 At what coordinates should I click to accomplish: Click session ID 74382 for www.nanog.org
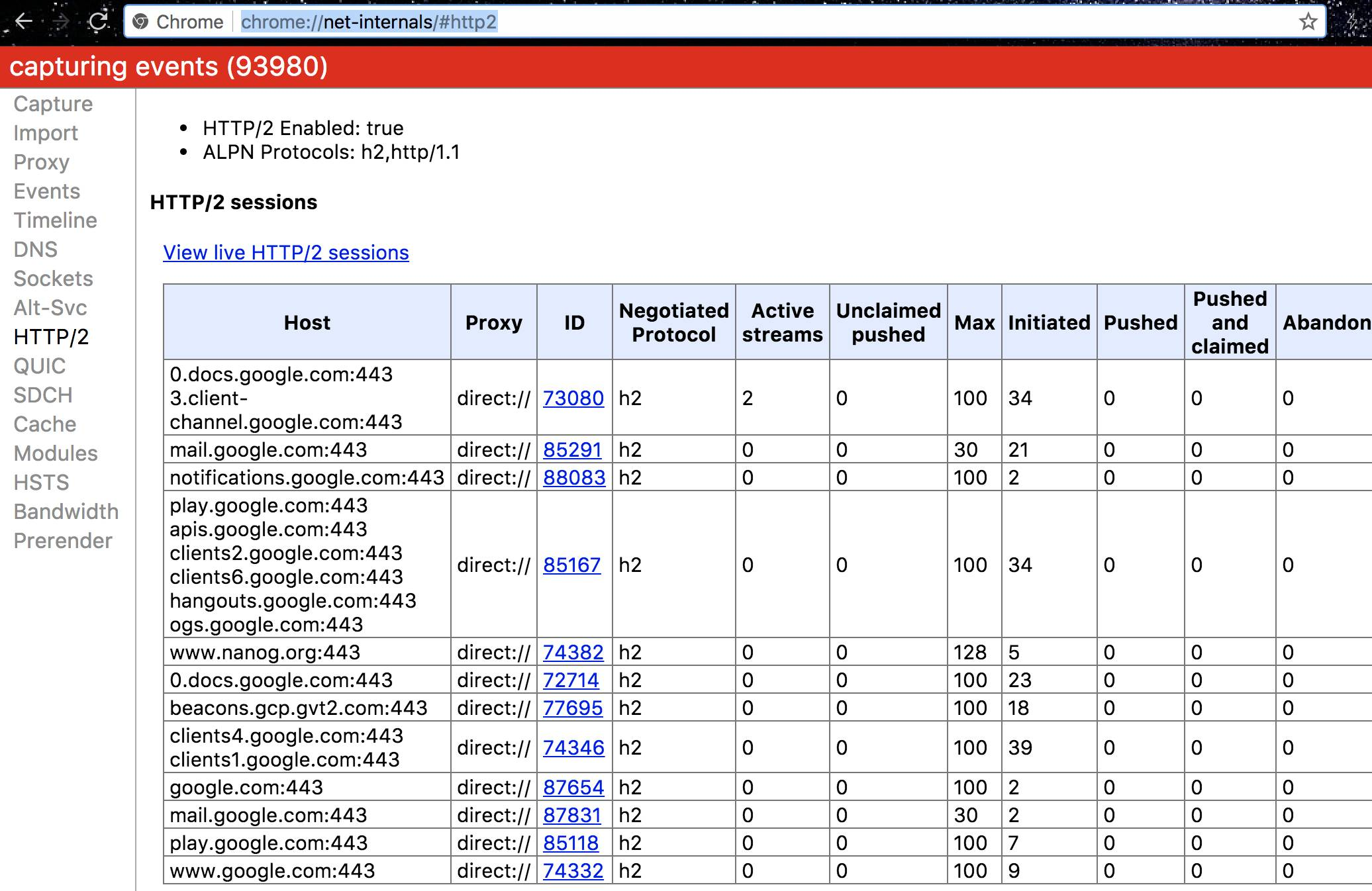tap(573, 653)
